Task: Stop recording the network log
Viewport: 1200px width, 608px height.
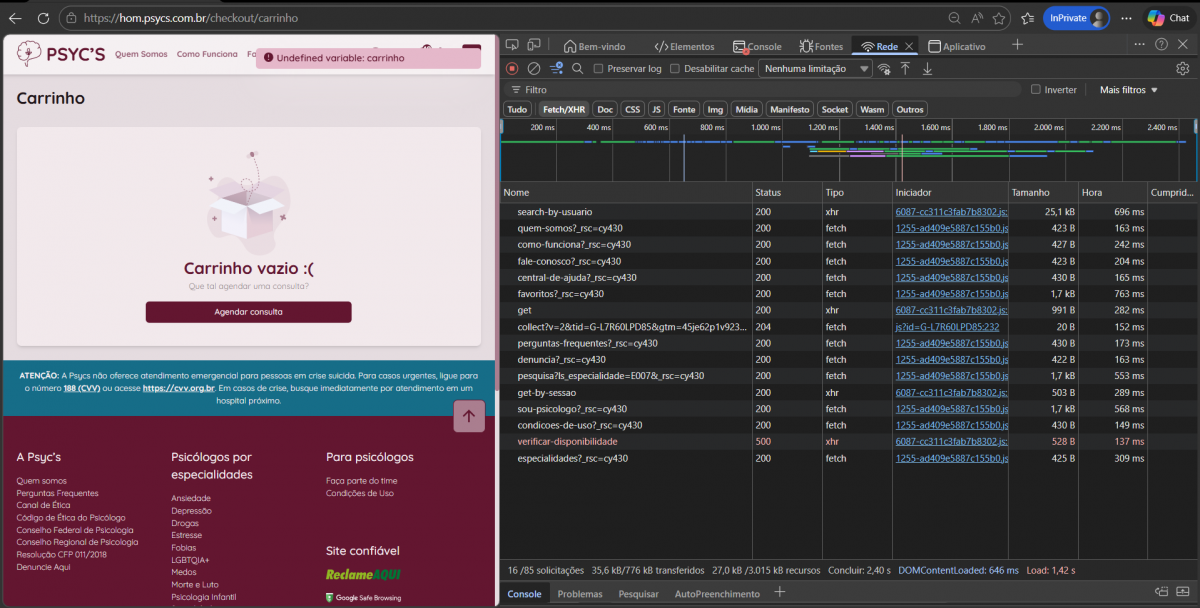Action: coord(512,68)
